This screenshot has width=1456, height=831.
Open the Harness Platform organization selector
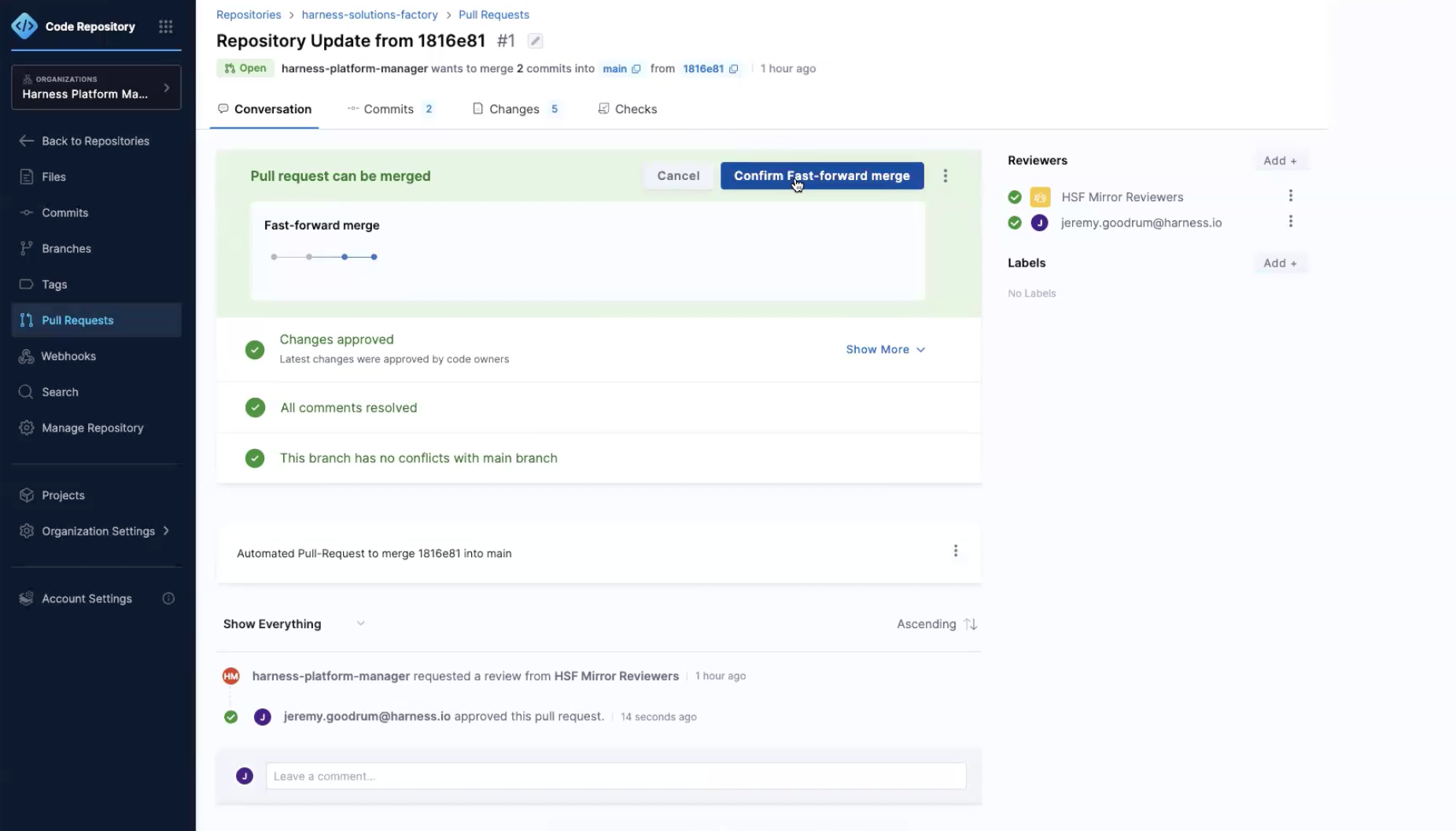(96, 87)
